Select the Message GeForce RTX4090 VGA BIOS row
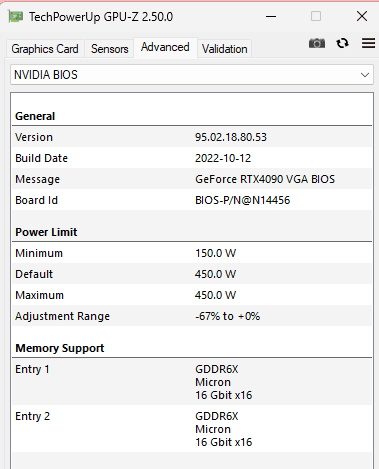Screen dimensions: 379x469 coord(192,179)
